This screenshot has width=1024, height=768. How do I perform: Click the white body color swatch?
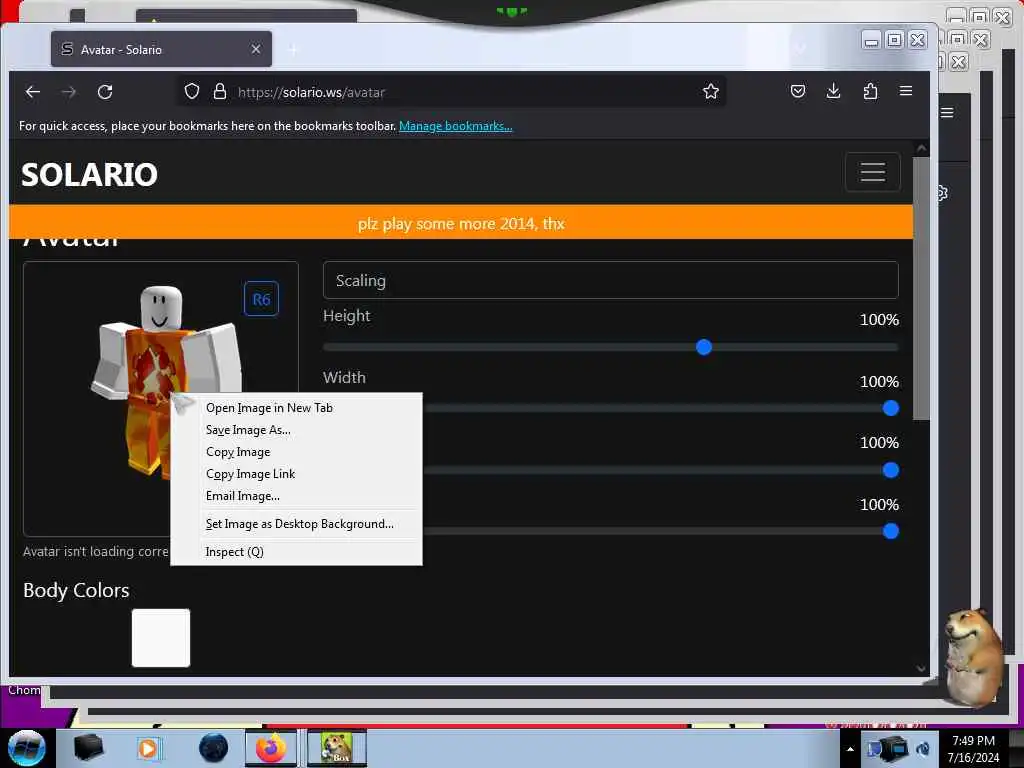(x=161, y=638)
